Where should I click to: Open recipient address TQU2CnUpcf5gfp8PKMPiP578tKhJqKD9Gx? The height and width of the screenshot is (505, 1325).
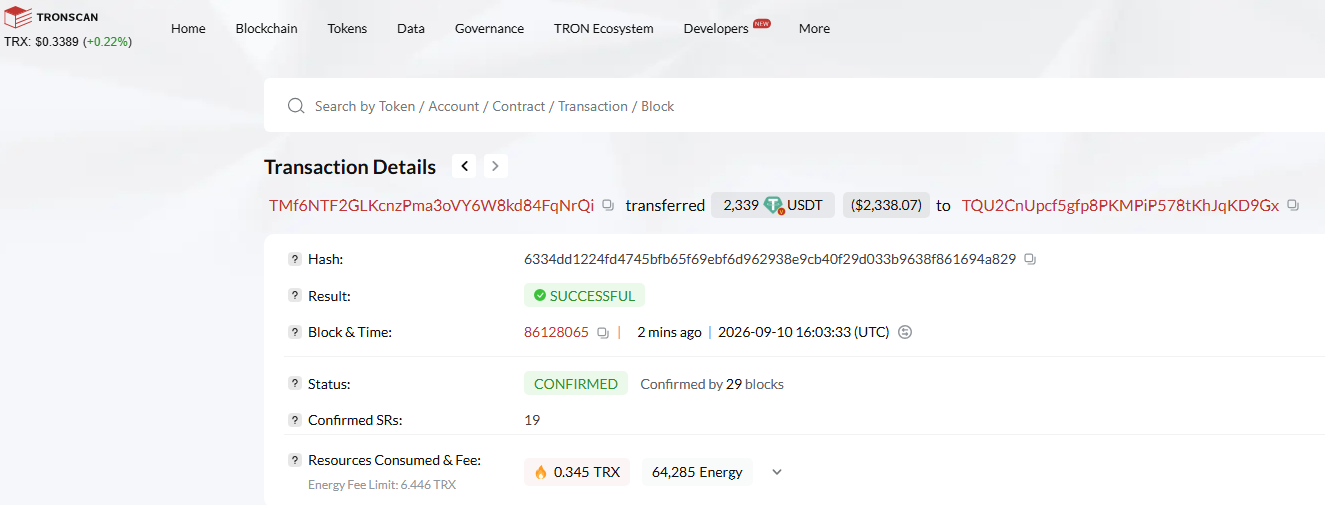click(x=1120, y=205)
